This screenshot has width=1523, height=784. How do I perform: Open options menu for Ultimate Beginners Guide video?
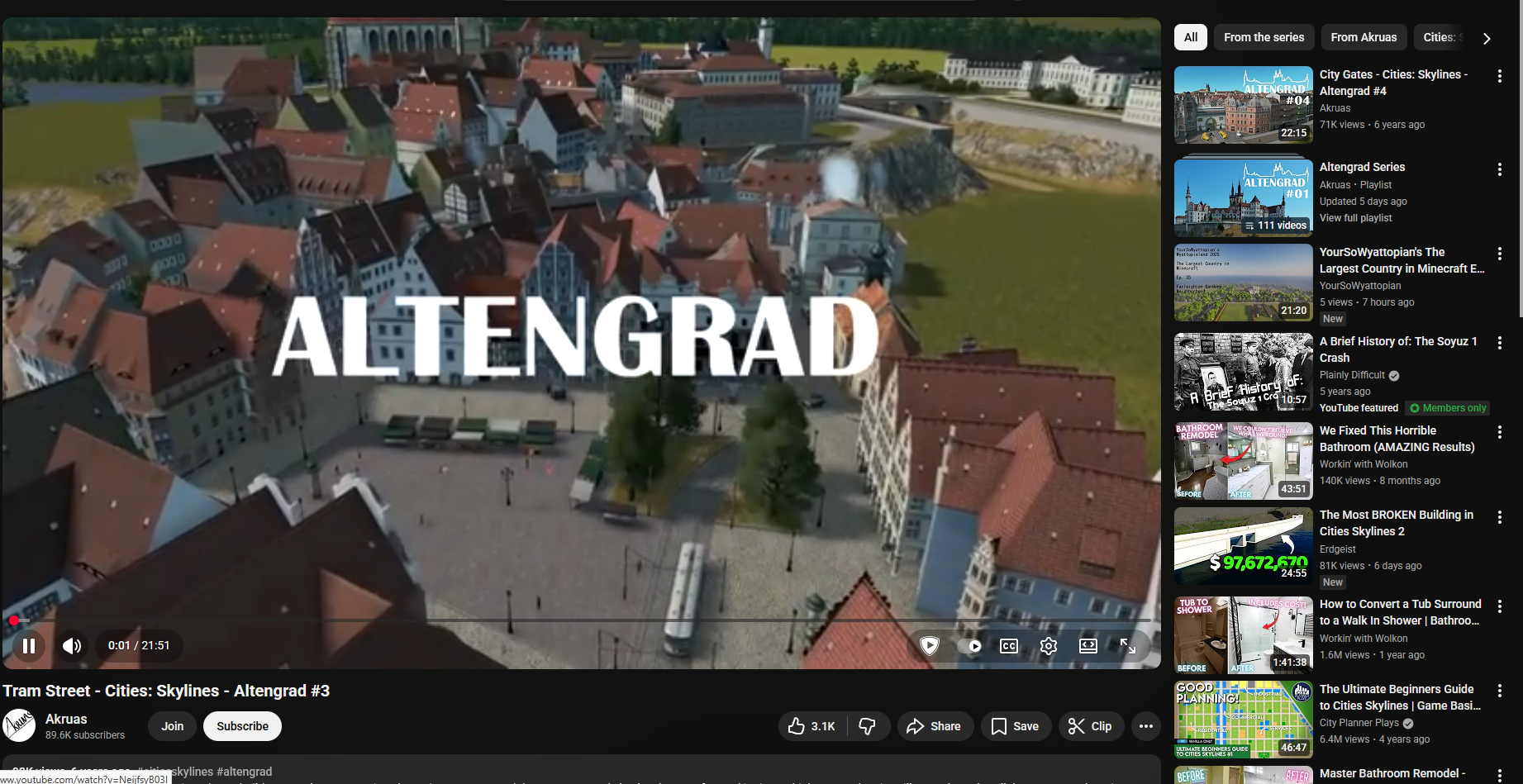pos(1500,691)
